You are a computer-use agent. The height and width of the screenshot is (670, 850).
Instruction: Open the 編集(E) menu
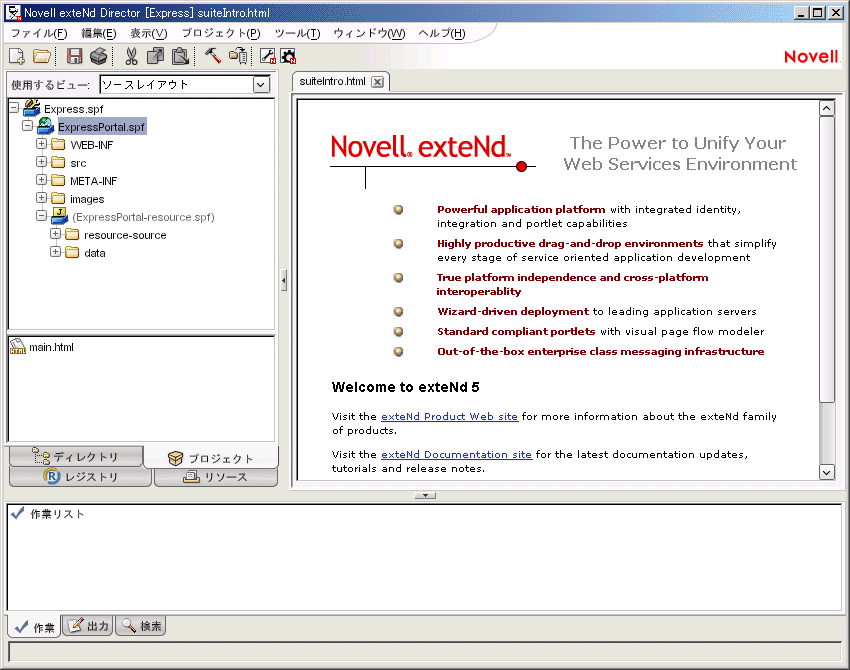click(99, 33)
